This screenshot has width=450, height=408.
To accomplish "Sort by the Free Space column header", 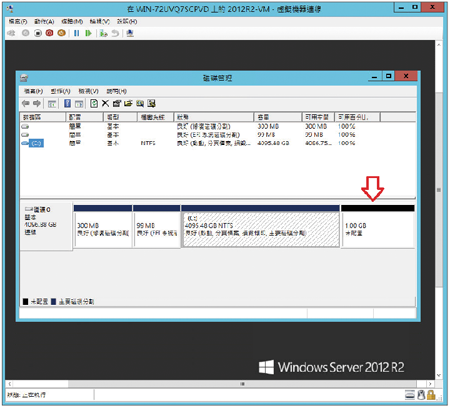I will [x=318, y=117].
